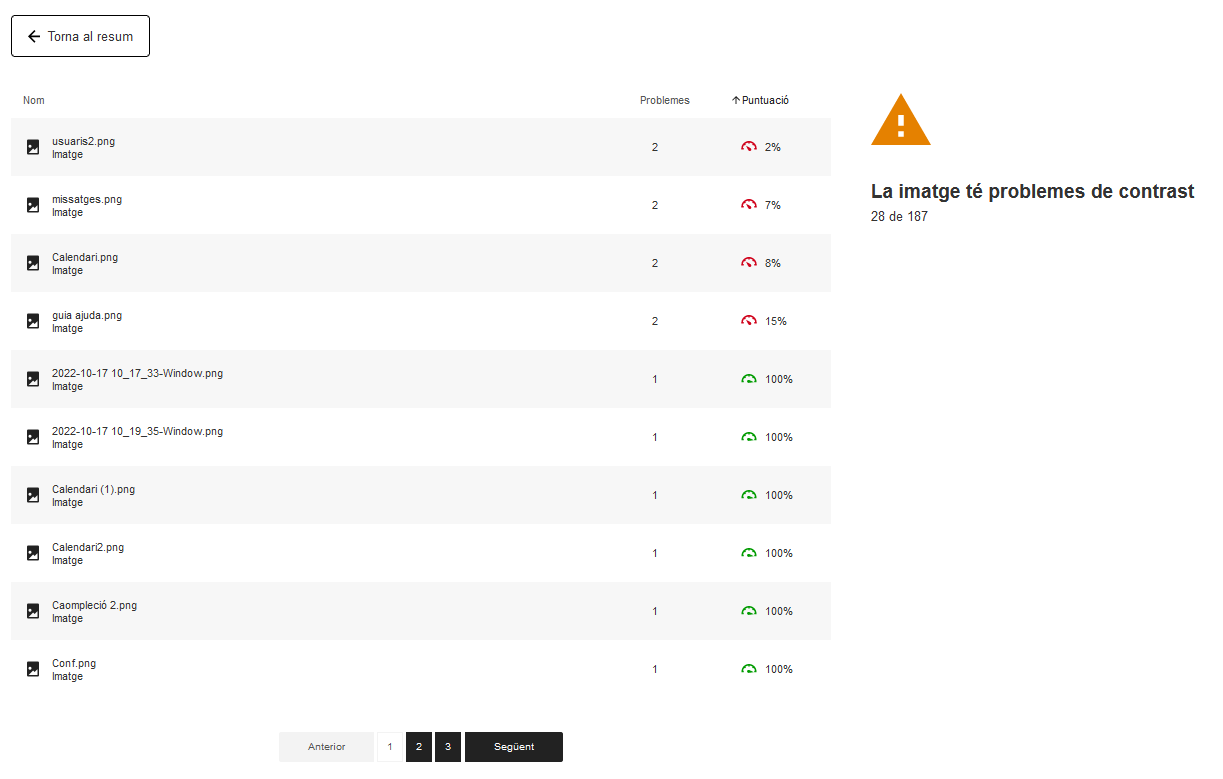Click the Anterior pagination button
Screen dimensions: 1223x779
tap(326, 747)
